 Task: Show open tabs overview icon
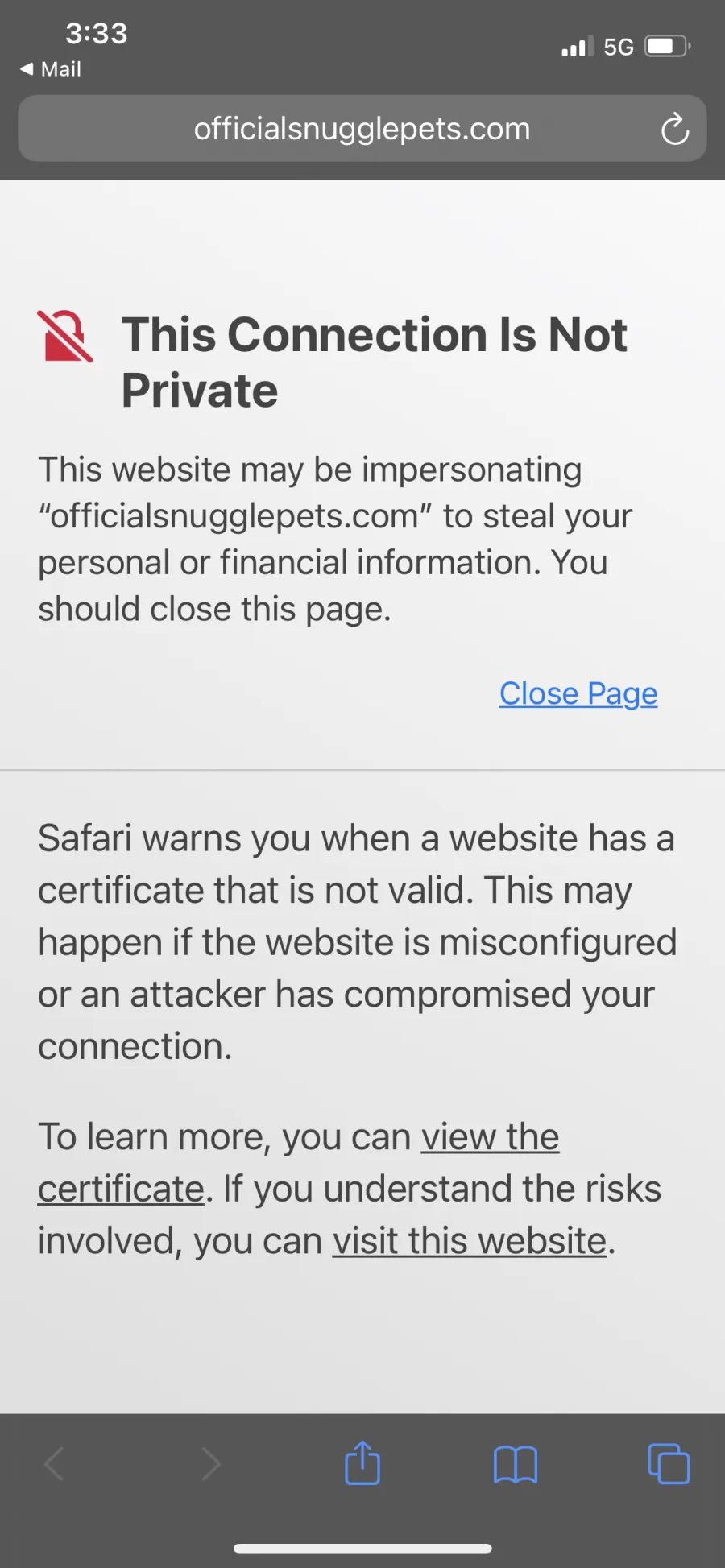tap(669, 1463)
